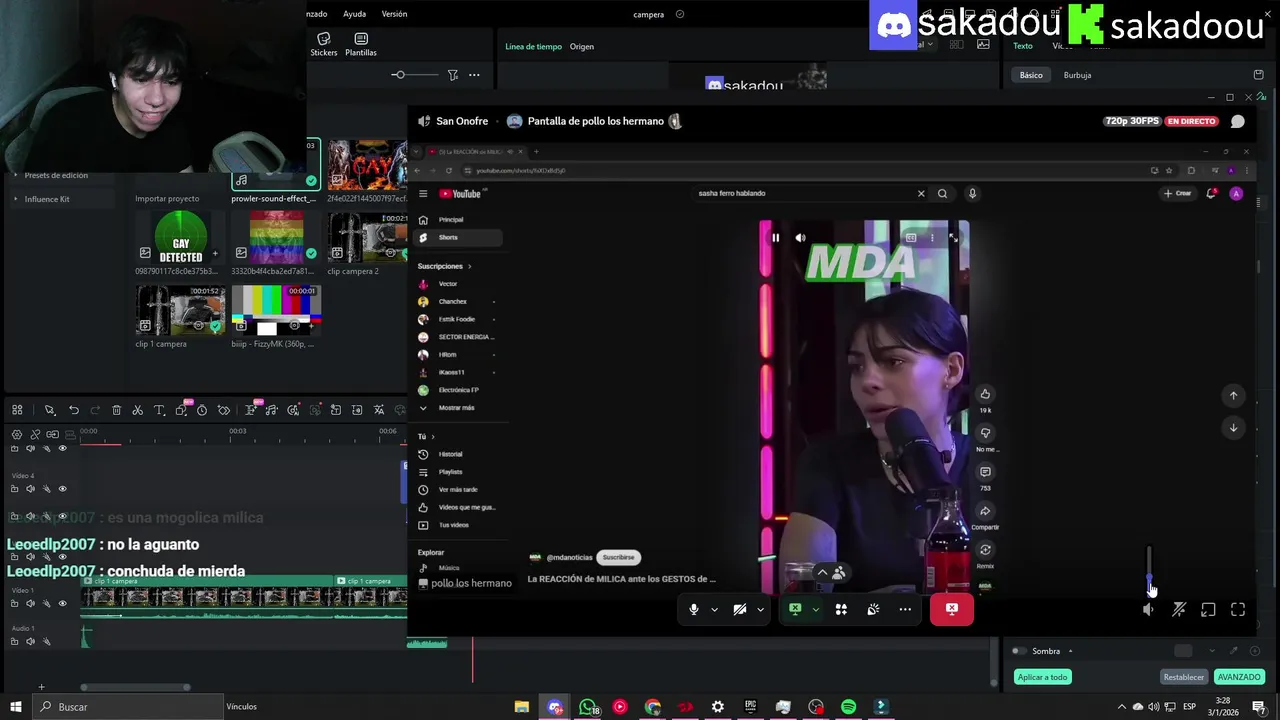Viewport: 1280px width, 720px height.
Task: Open the auto-link icon in timeline header
Action: [x=35, y=434]
